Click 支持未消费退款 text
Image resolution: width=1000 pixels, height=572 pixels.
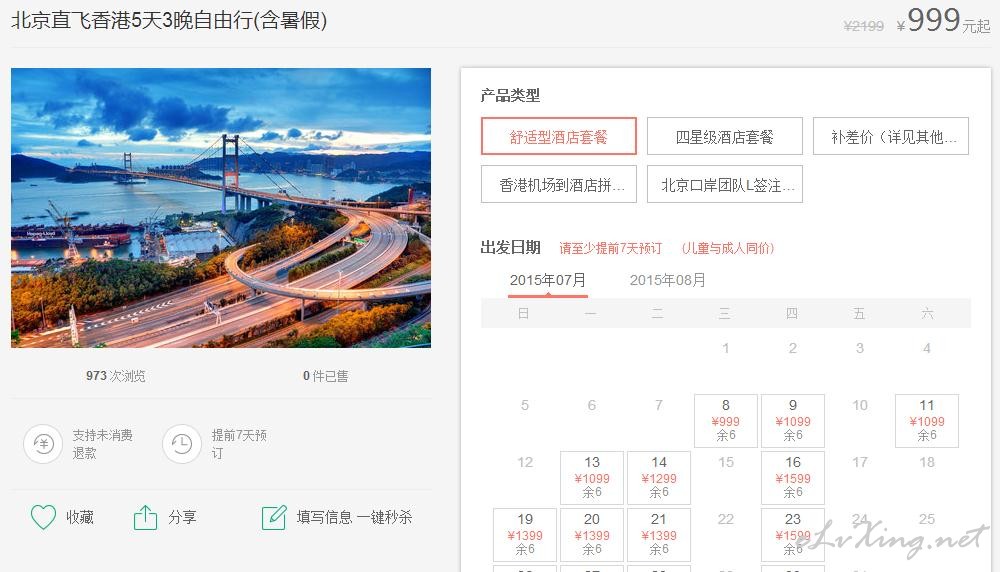(x=102, y=444)
